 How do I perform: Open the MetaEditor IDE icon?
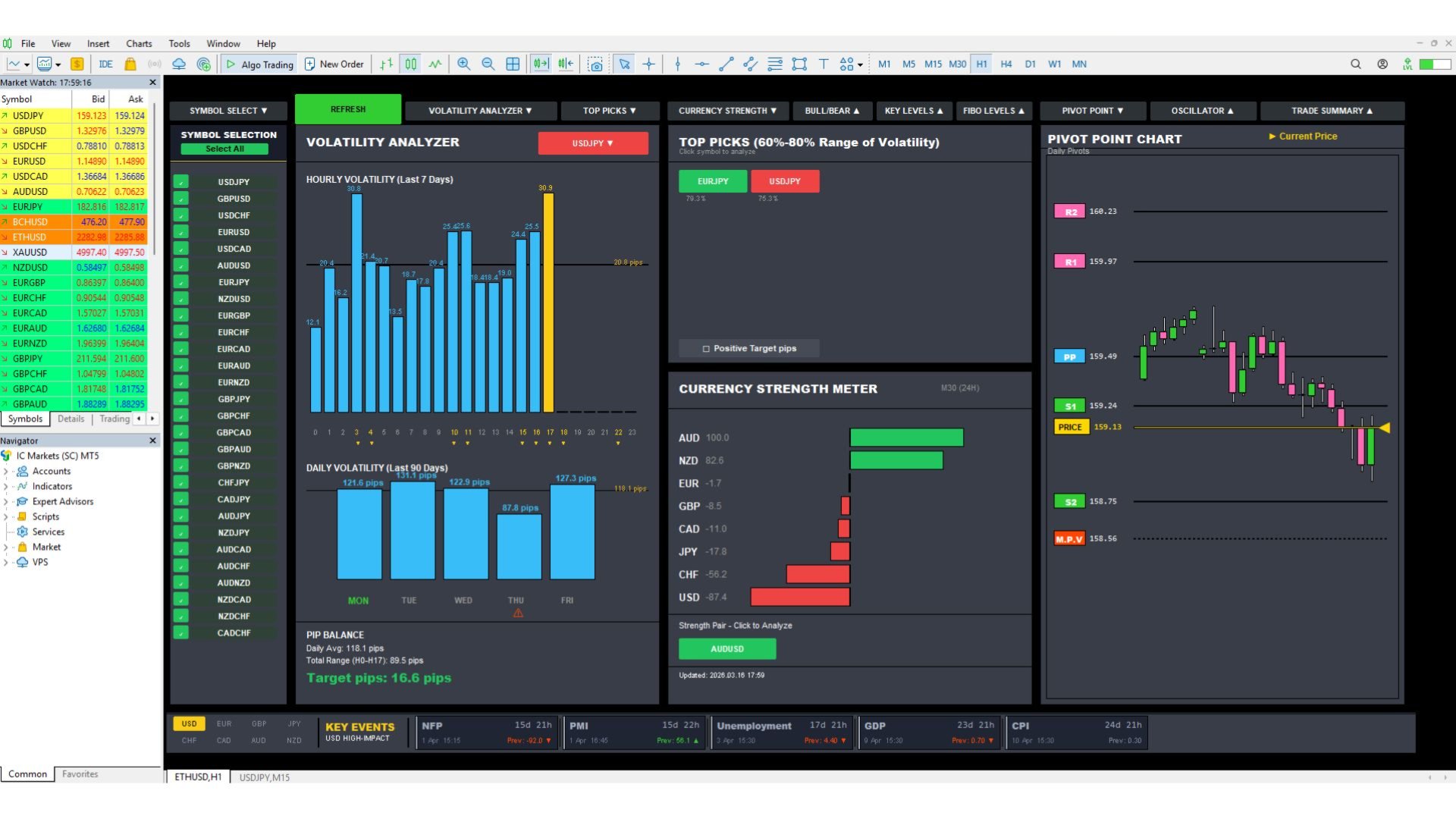point(105,64)
